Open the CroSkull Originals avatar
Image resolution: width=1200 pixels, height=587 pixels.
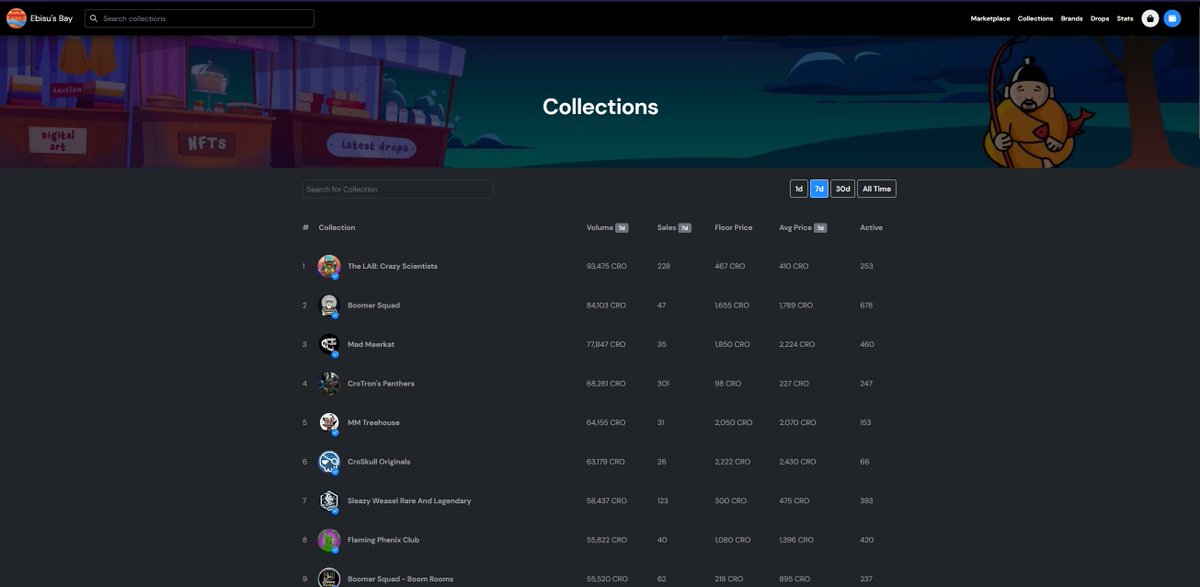pos(329,461)
